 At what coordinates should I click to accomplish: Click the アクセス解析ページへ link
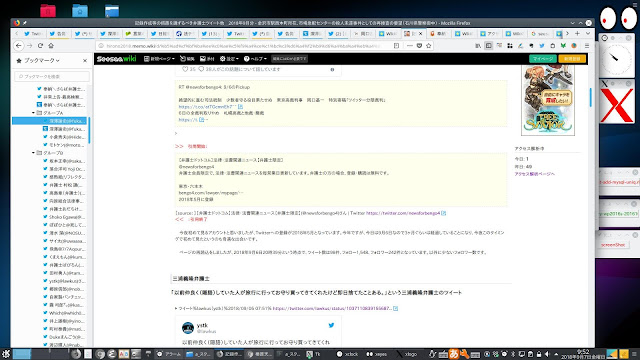pos(534,174)
